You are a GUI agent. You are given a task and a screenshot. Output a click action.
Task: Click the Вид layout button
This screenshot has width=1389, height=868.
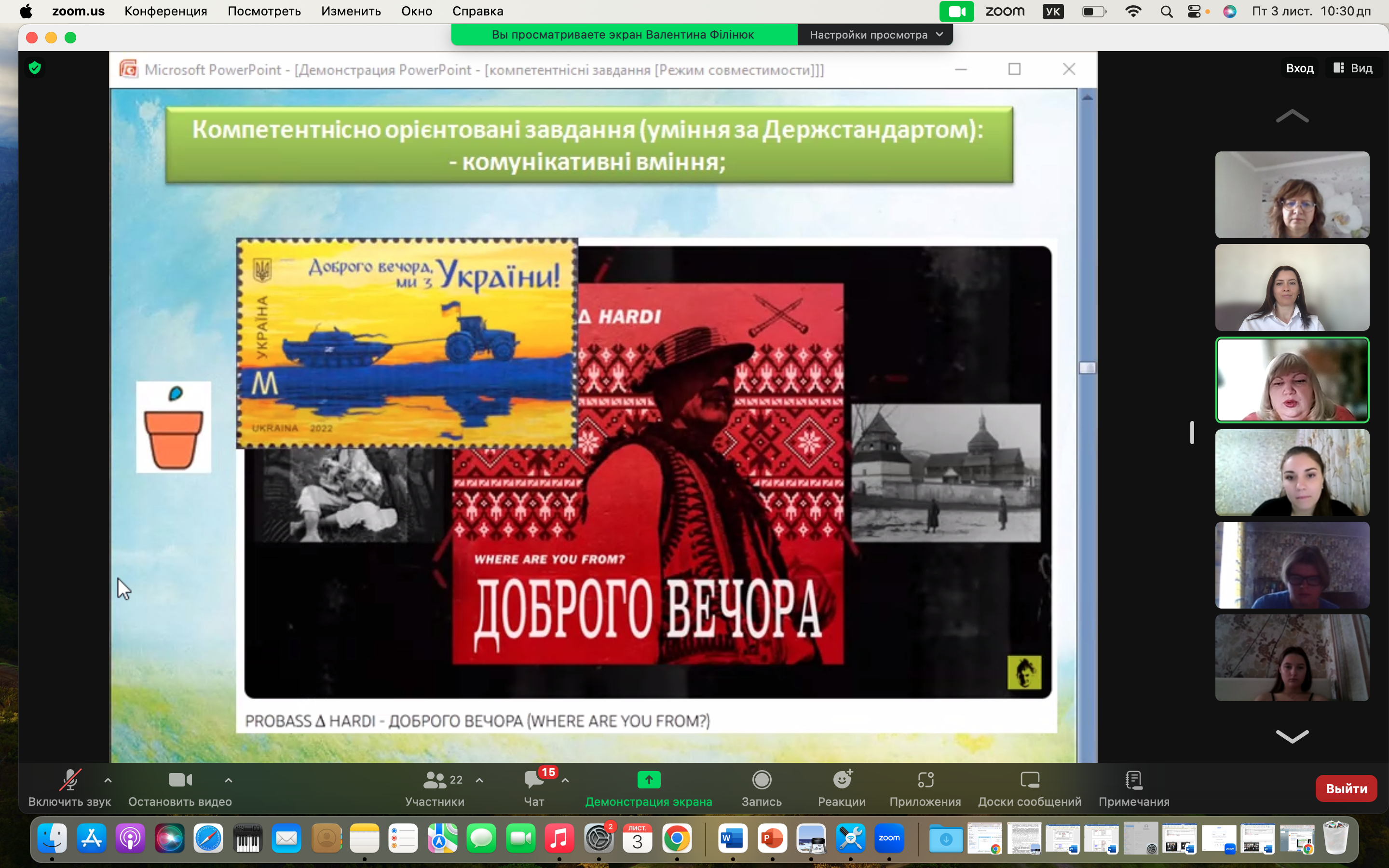1353,68
